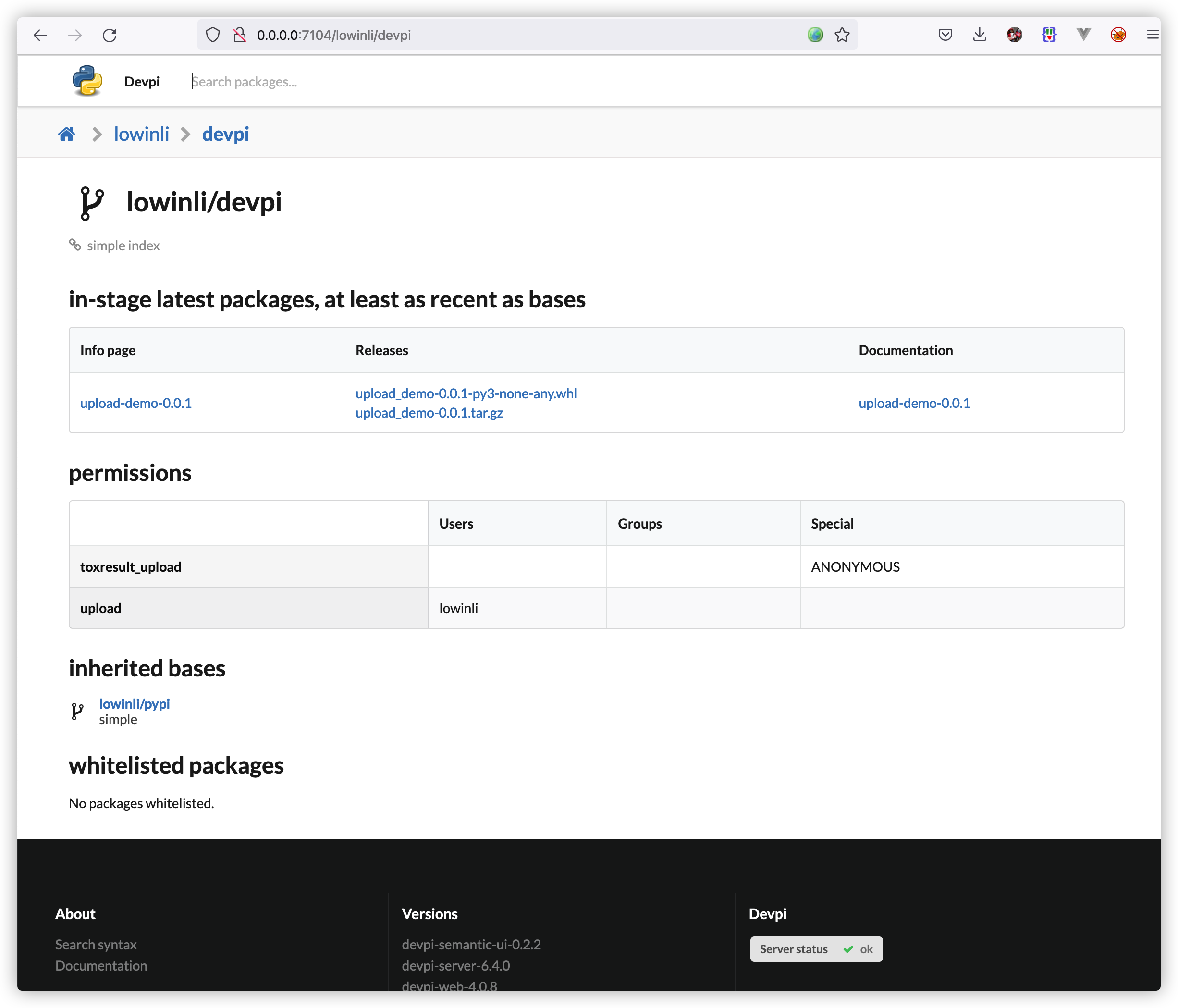
Task: Click the upload-demo-0.0.1 info page link
Action: click(x=136, y=402)
